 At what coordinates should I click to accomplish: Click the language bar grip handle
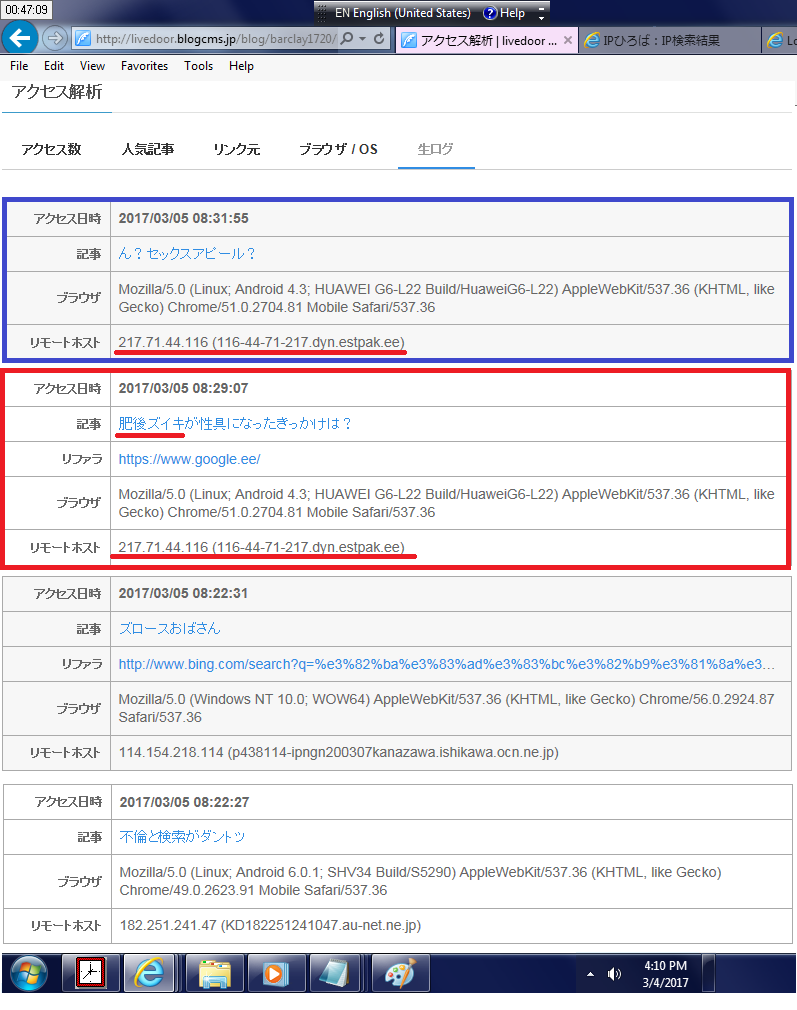point(323,13)
